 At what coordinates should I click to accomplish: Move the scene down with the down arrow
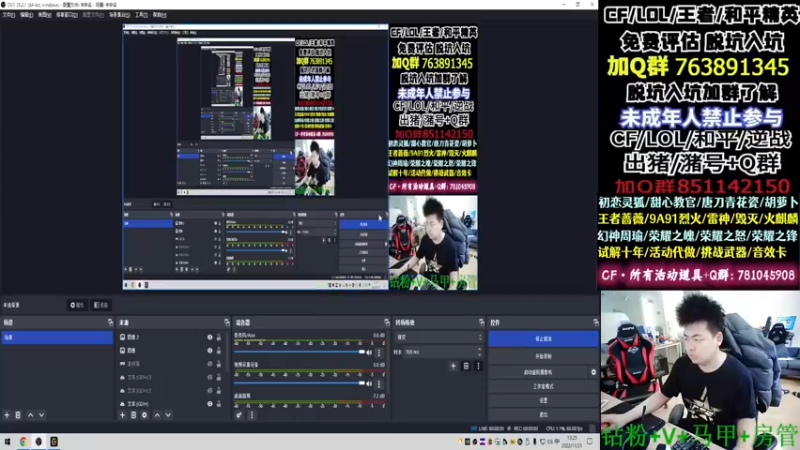coord(41,415)
